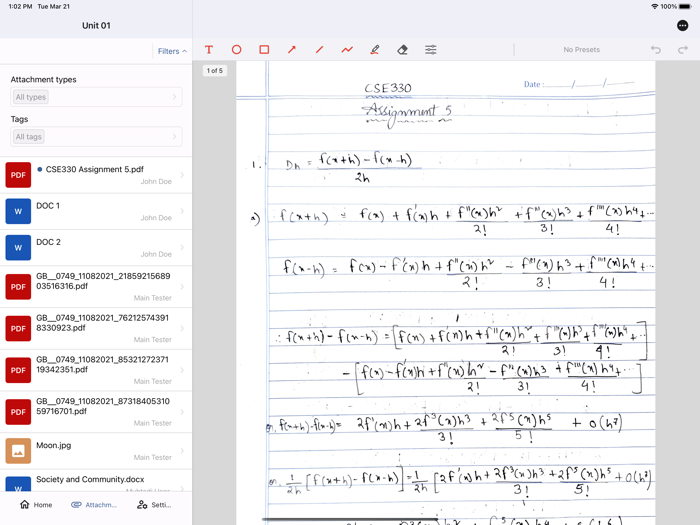
Task: Select the Eraser tool
Action: [403, 50]
